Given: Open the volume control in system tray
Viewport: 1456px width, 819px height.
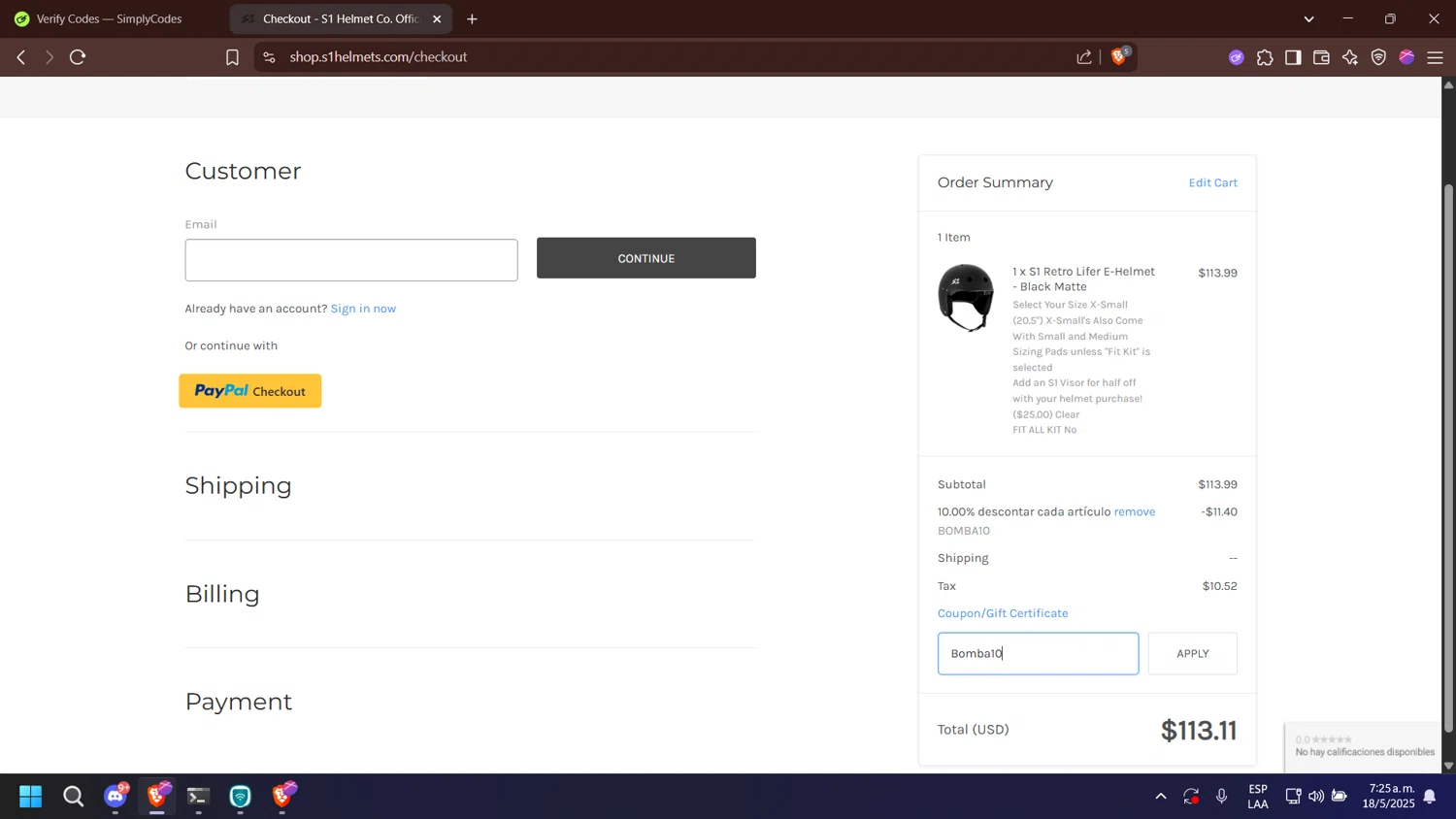Looking at the screenshot, I should pos(1316,797).
